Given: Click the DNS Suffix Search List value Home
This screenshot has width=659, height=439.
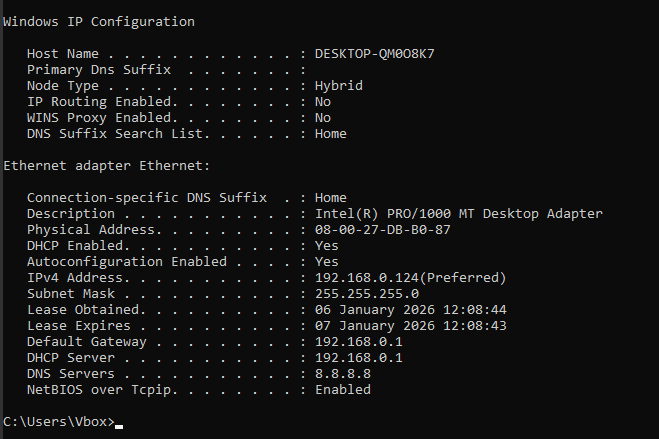Looking at the screenshot, I should click(x=331, y=133).
